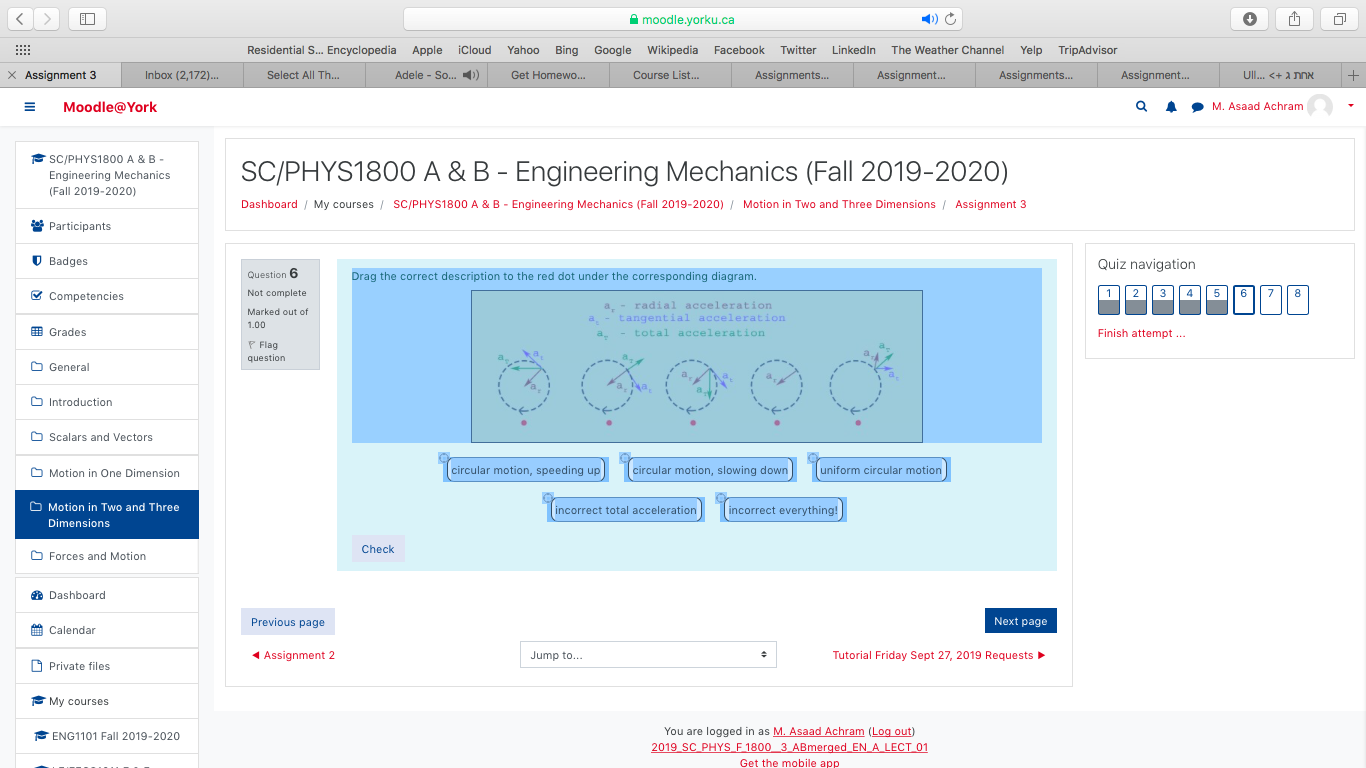Switch to Select All Th... tab

tap(304, 75)
